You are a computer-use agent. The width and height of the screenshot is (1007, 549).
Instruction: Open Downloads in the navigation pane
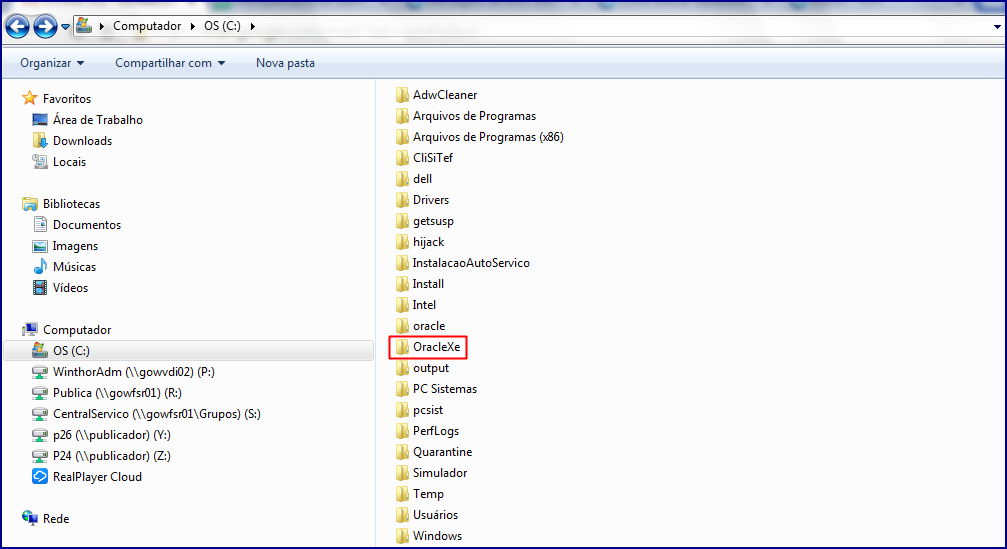[82, 141]
